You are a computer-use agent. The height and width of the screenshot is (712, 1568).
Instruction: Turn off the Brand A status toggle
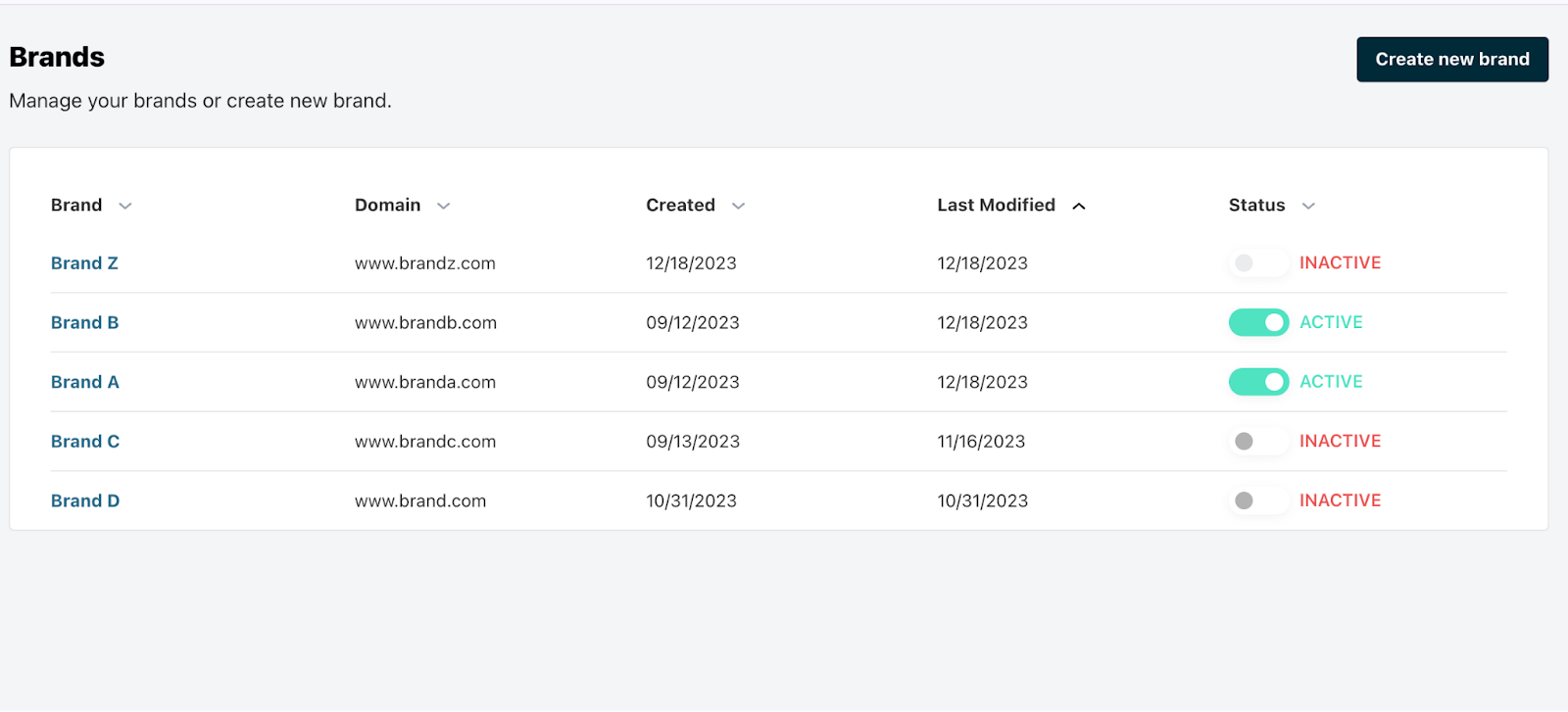1258,382
